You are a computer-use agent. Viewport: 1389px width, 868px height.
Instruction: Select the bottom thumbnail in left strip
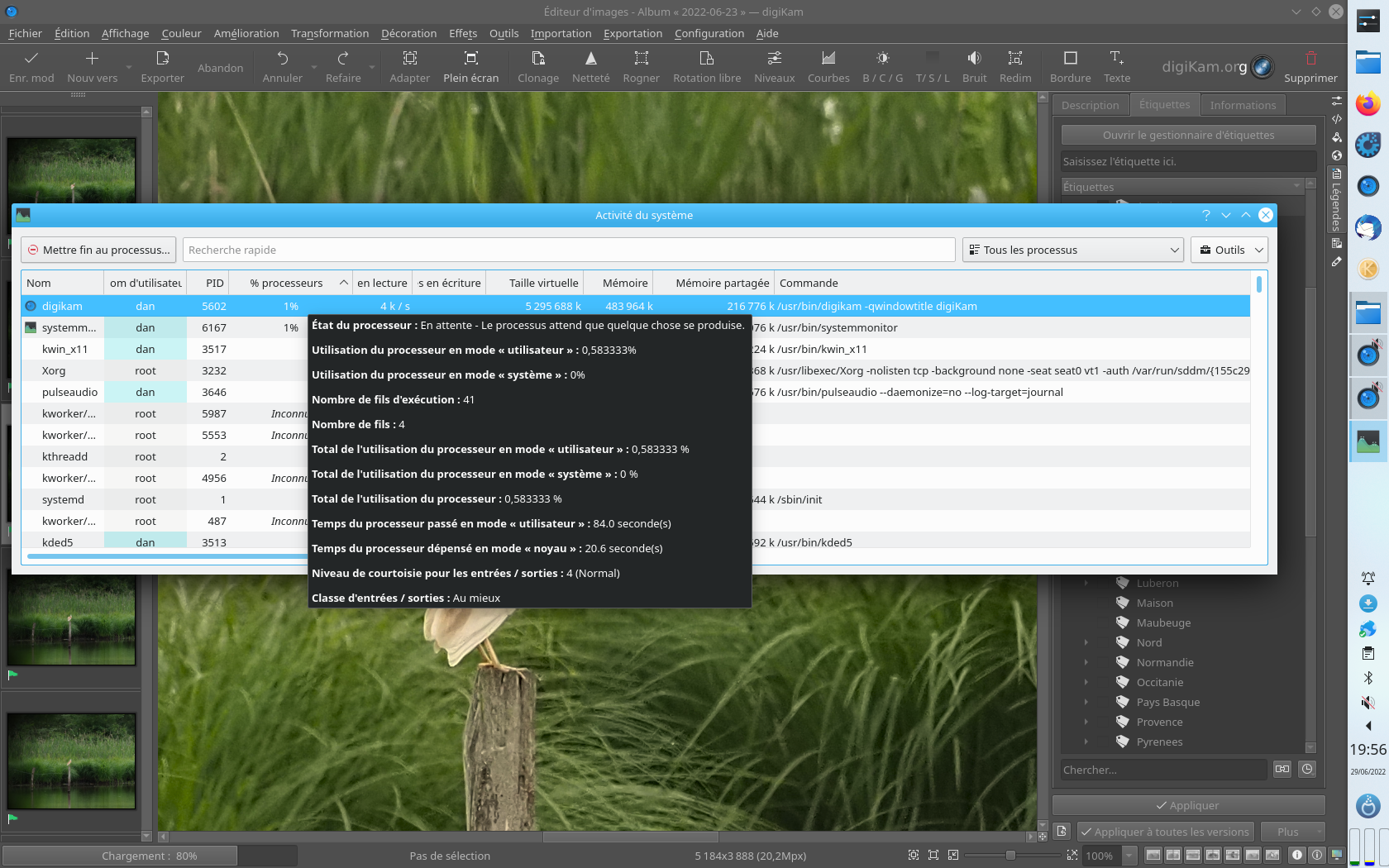tap(71, 761)
